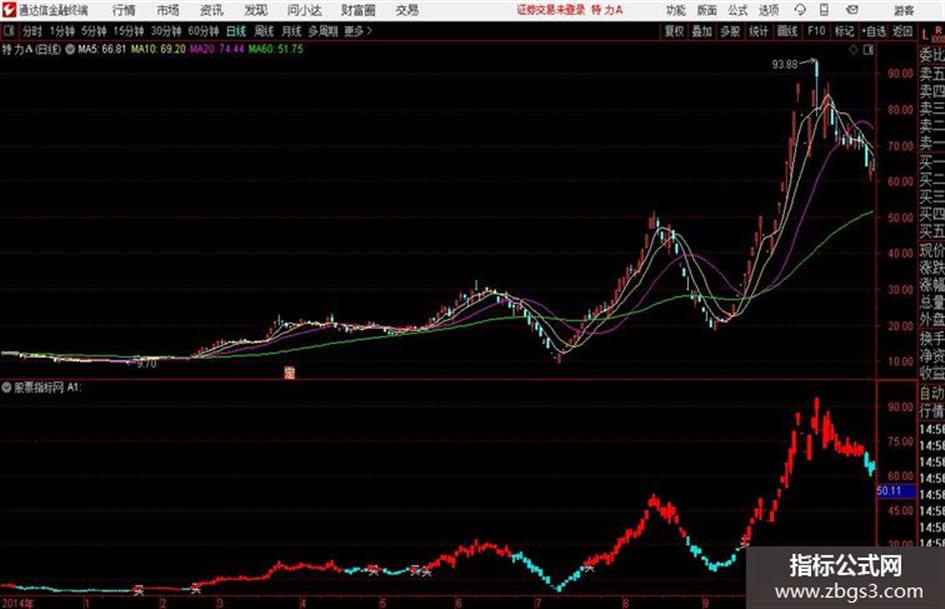Open the 版面 menu
The image size is (945, 609).
[707, 10]
